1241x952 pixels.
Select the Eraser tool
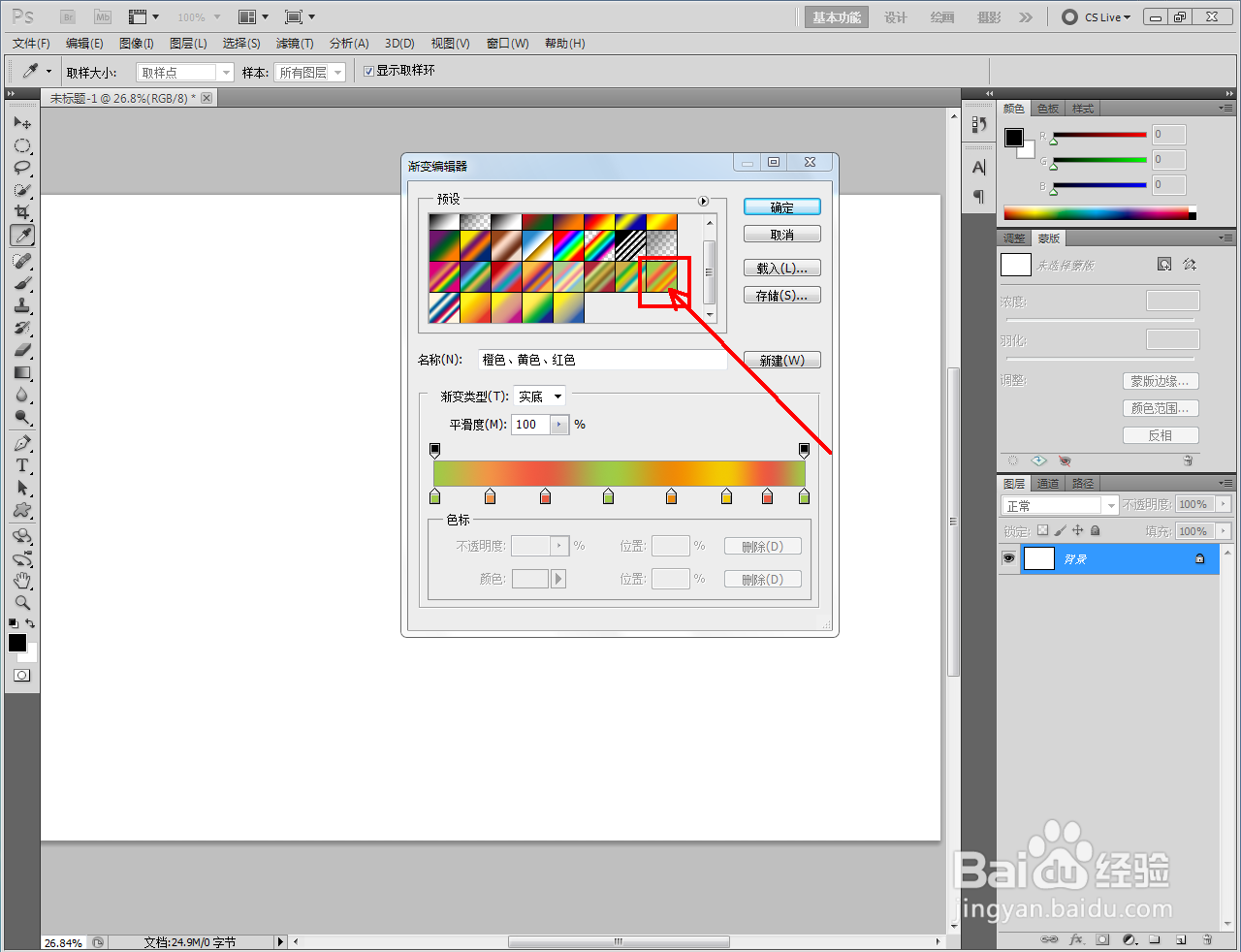[22, 350]
